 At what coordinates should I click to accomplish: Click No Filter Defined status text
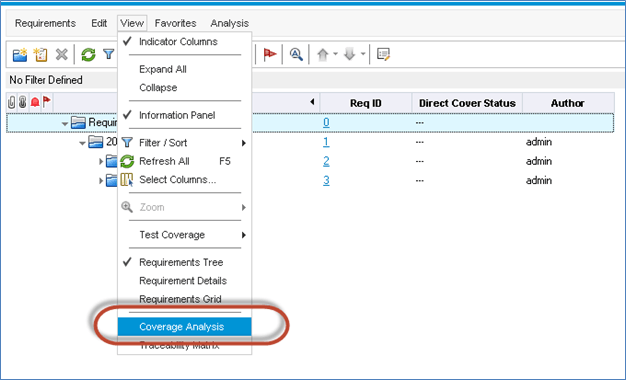pyautogui.click(x=46, y=80)
